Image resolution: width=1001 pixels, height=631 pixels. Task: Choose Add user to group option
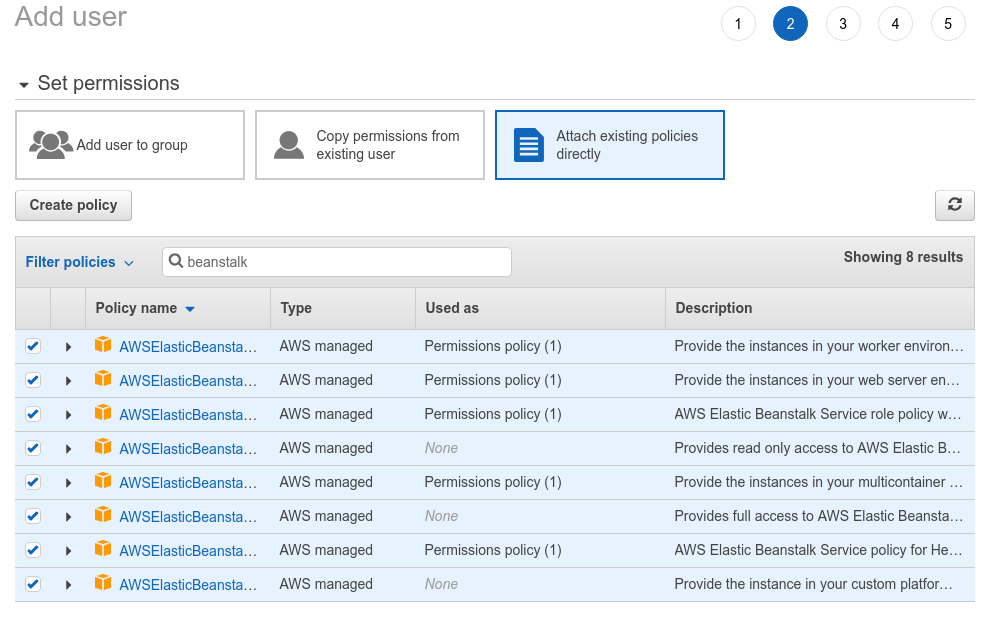130,145
